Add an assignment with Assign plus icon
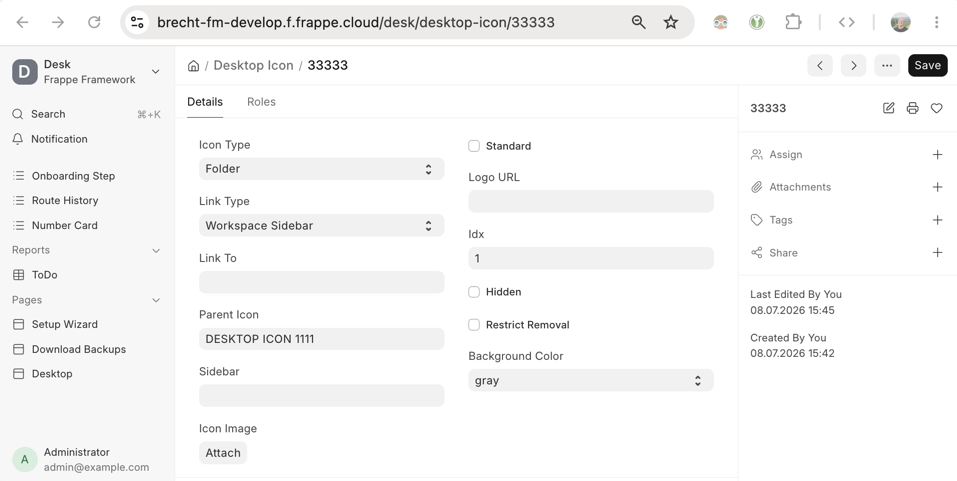The height and width of the screenshot is (481, 957). click(937, 154)
